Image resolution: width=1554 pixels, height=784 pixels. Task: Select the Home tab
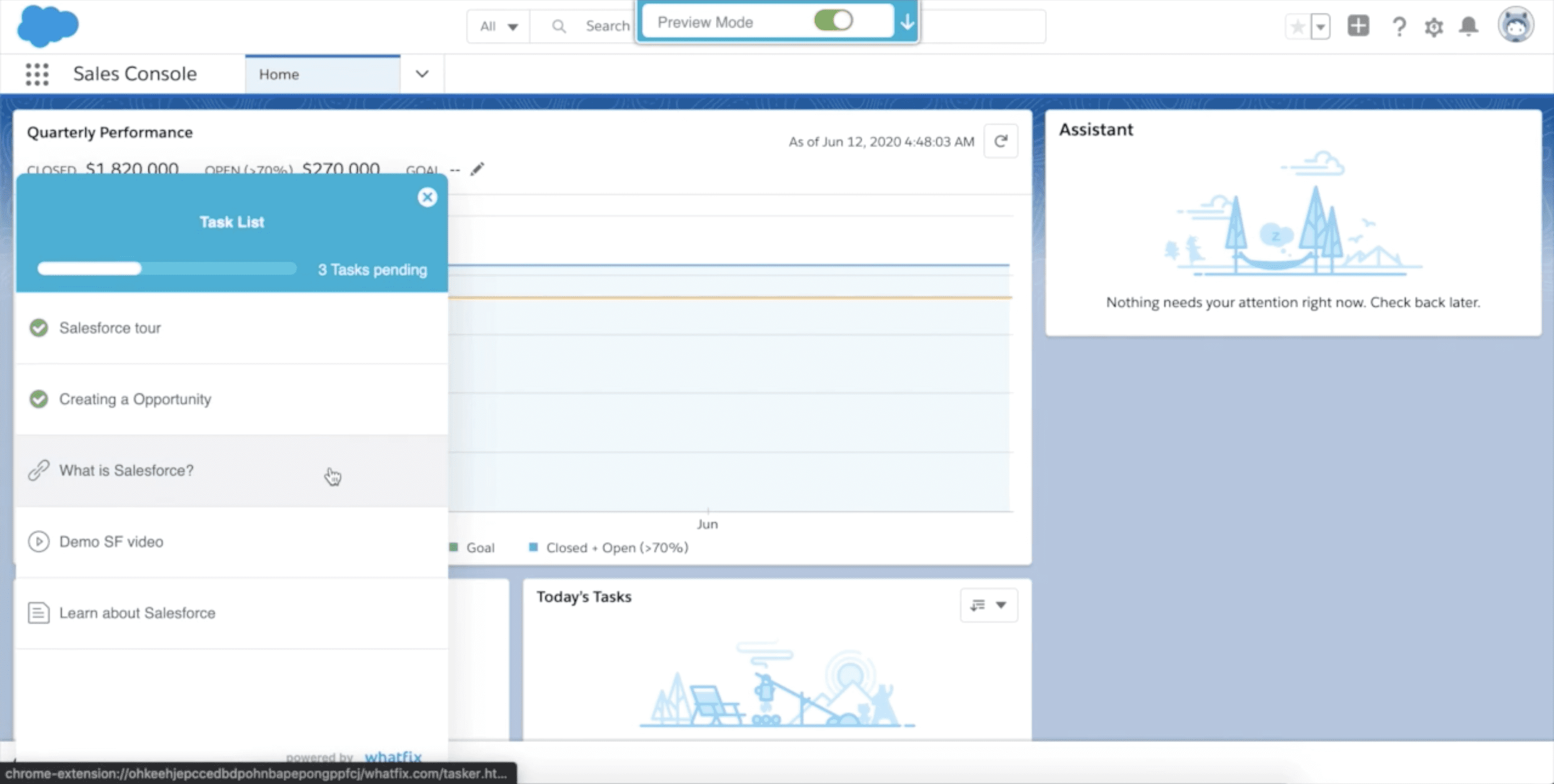(x=322, y=74)
